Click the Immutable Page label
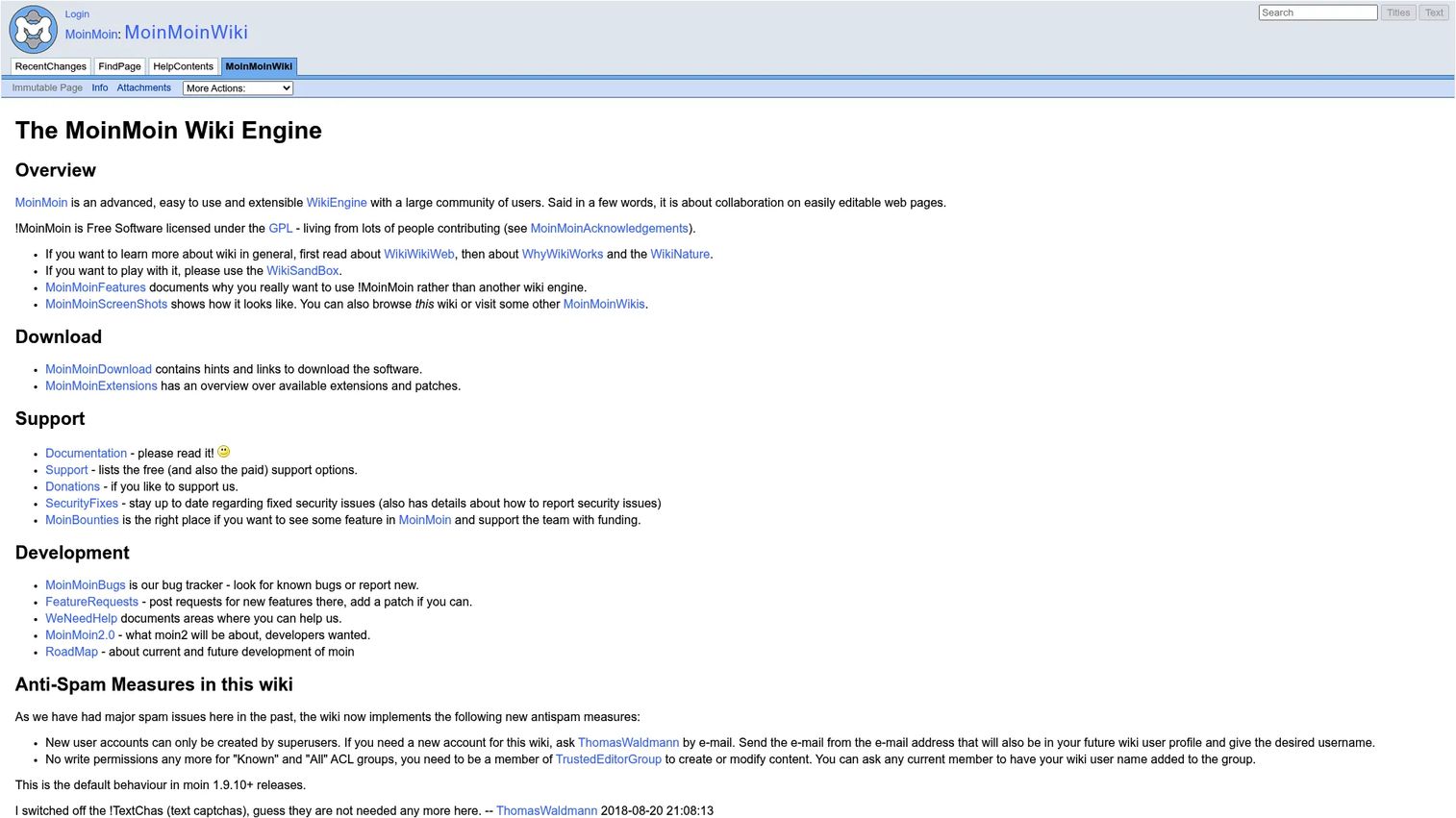1456x818 pixels. [47, 87]
